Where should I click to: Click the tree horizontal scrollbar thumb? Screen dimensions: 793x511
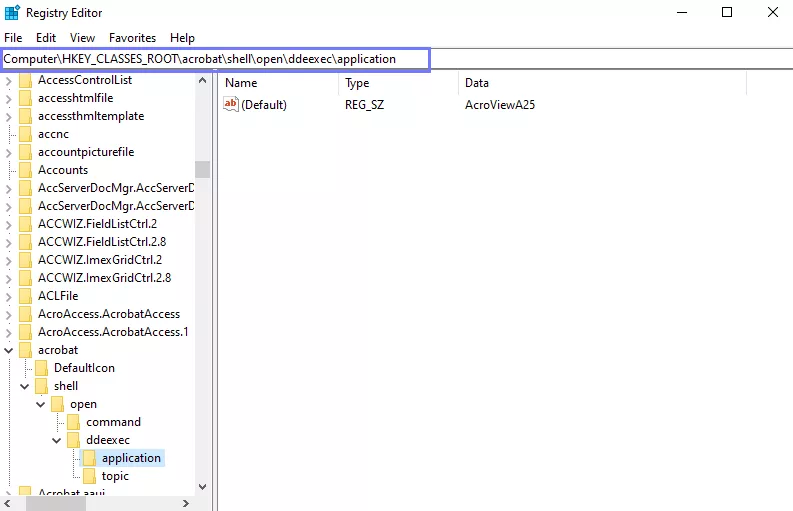(x=56, y=503)
